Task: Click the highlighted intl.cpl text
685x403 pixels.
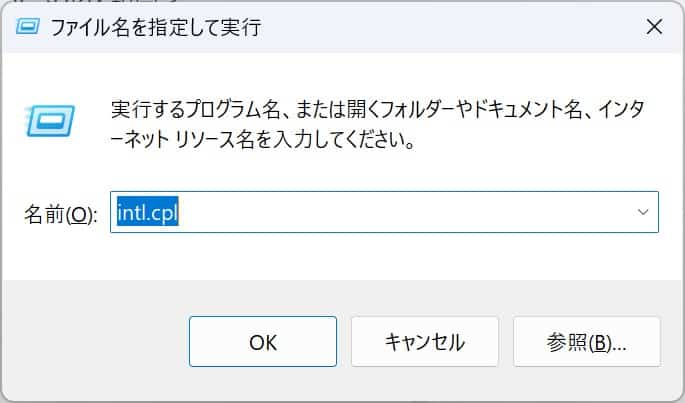Action: click(147, 213)
